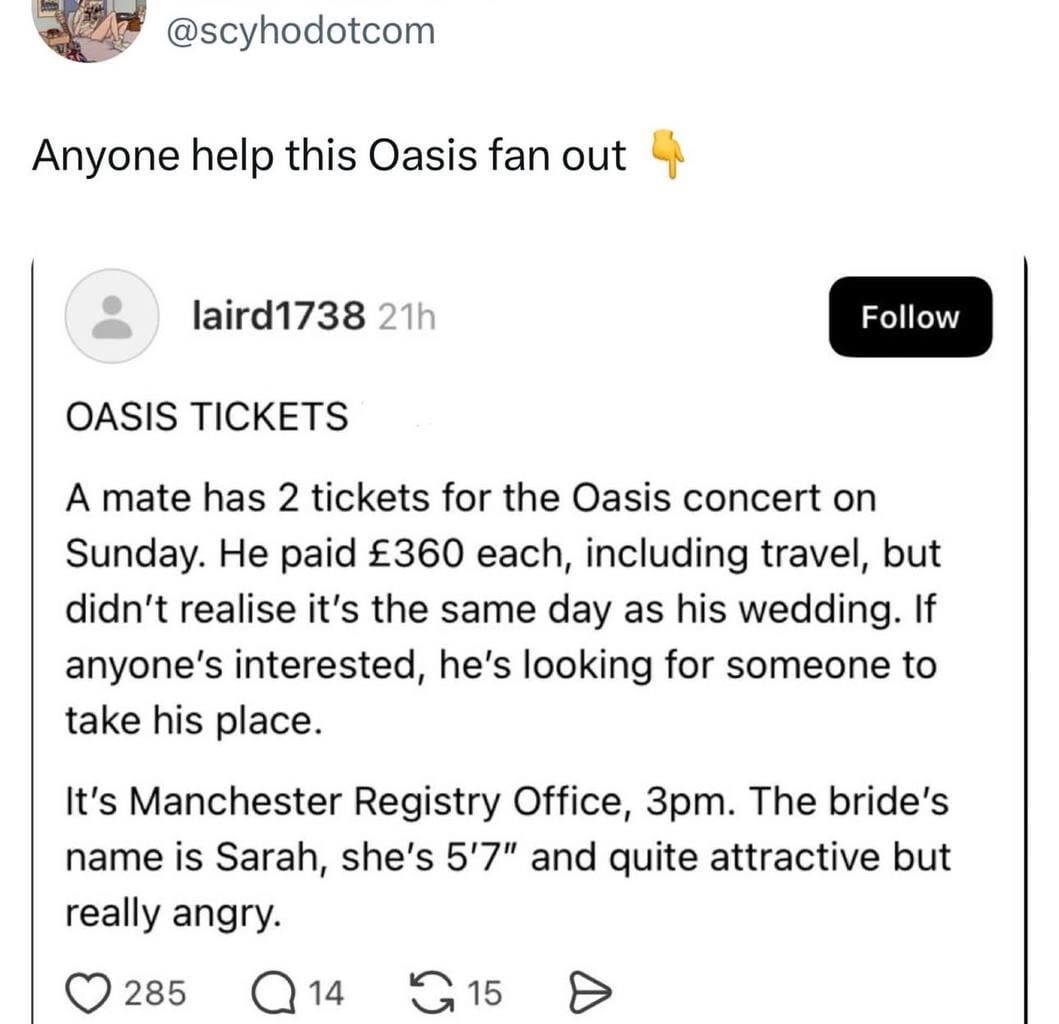Image resolution: width=1059 pixels, height=1024 pixels.
Task: Open laird1738's default avatar
Action: (x=112, y=316)
